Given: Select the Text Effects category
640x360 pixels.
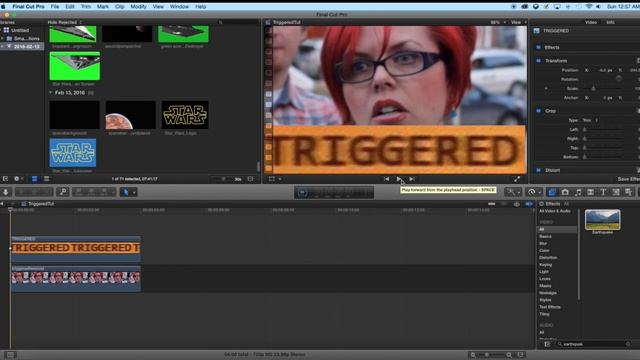Looking at the screenshot, I should 550,307.
